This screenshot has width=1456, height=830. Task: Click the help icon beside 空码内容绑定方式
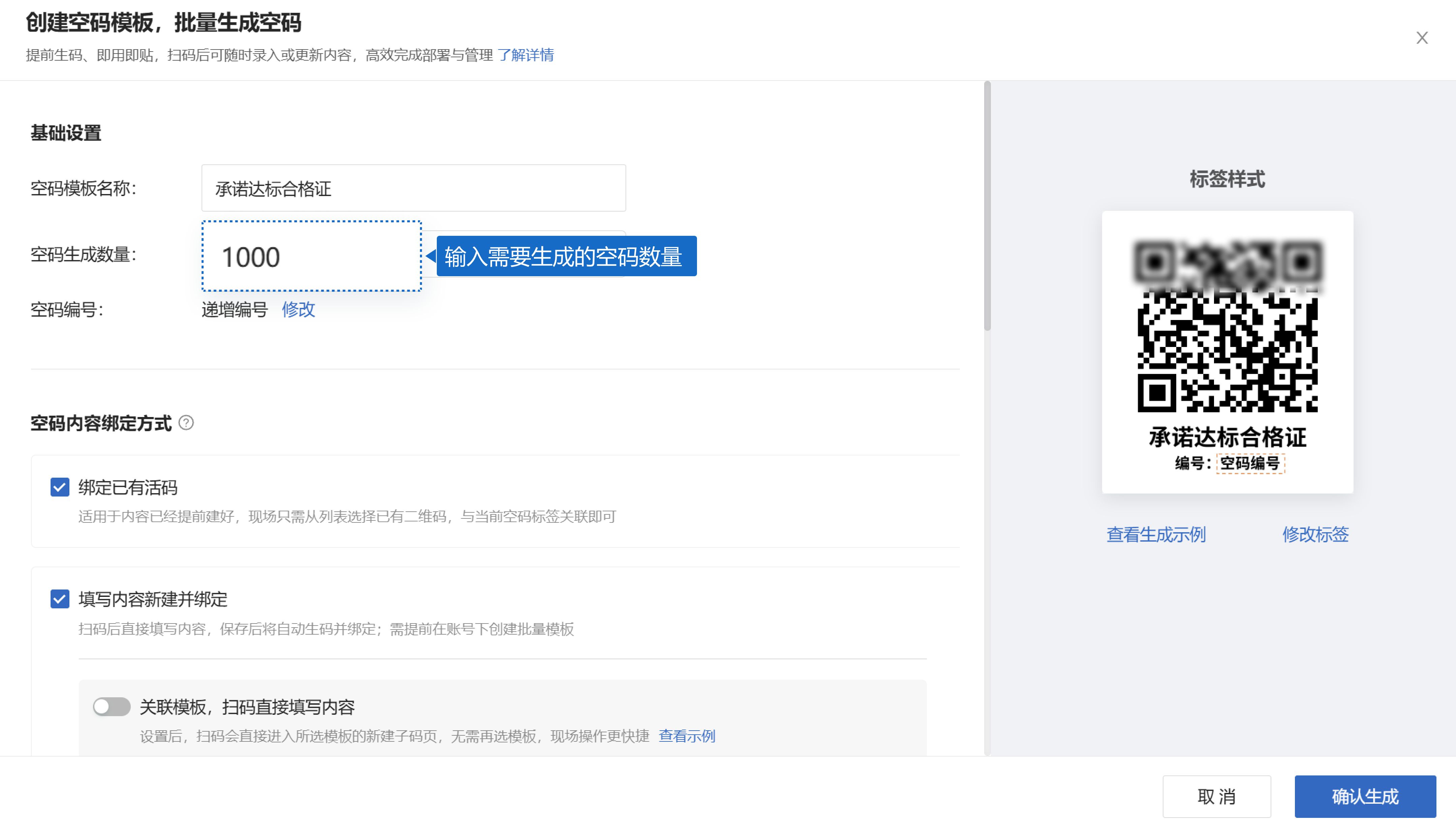[x=186, y=423]
